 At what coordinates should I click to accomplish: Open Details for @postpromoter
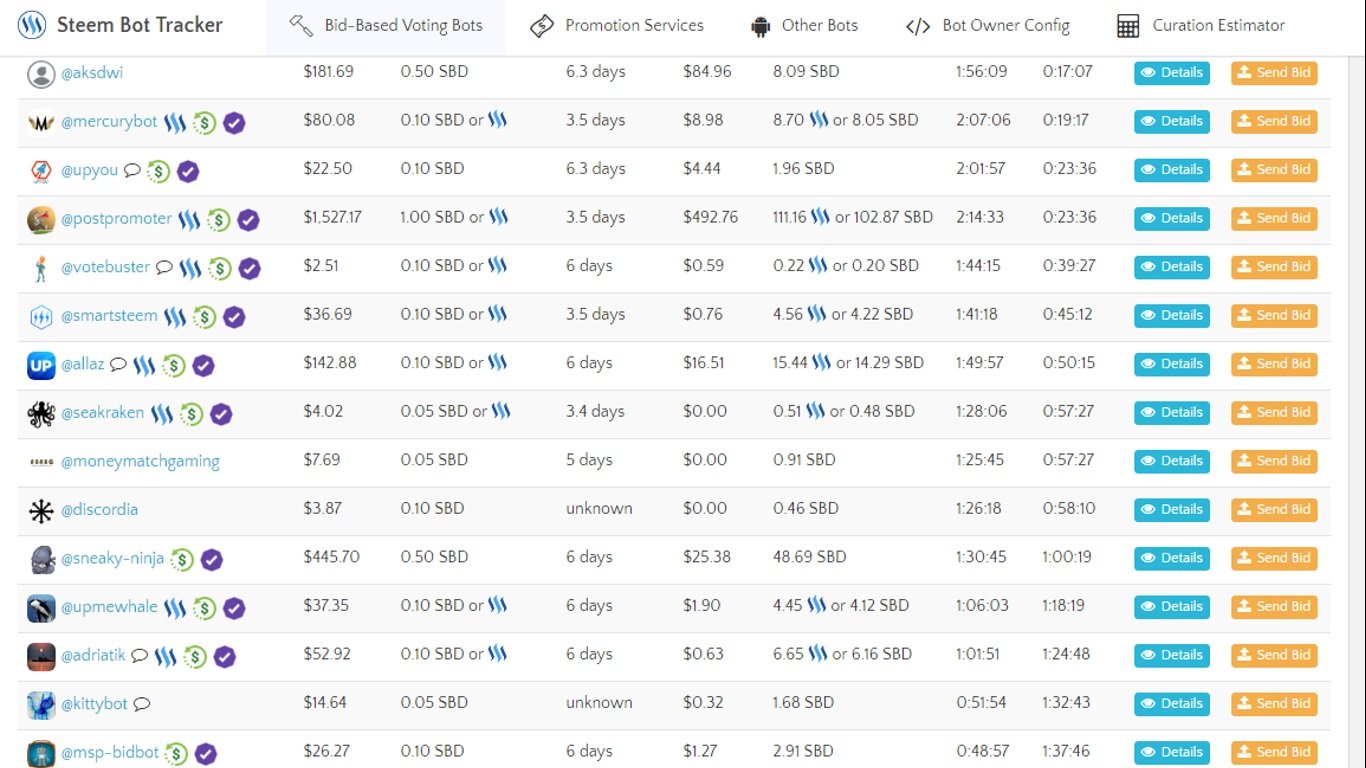[x=1171, y=218]
